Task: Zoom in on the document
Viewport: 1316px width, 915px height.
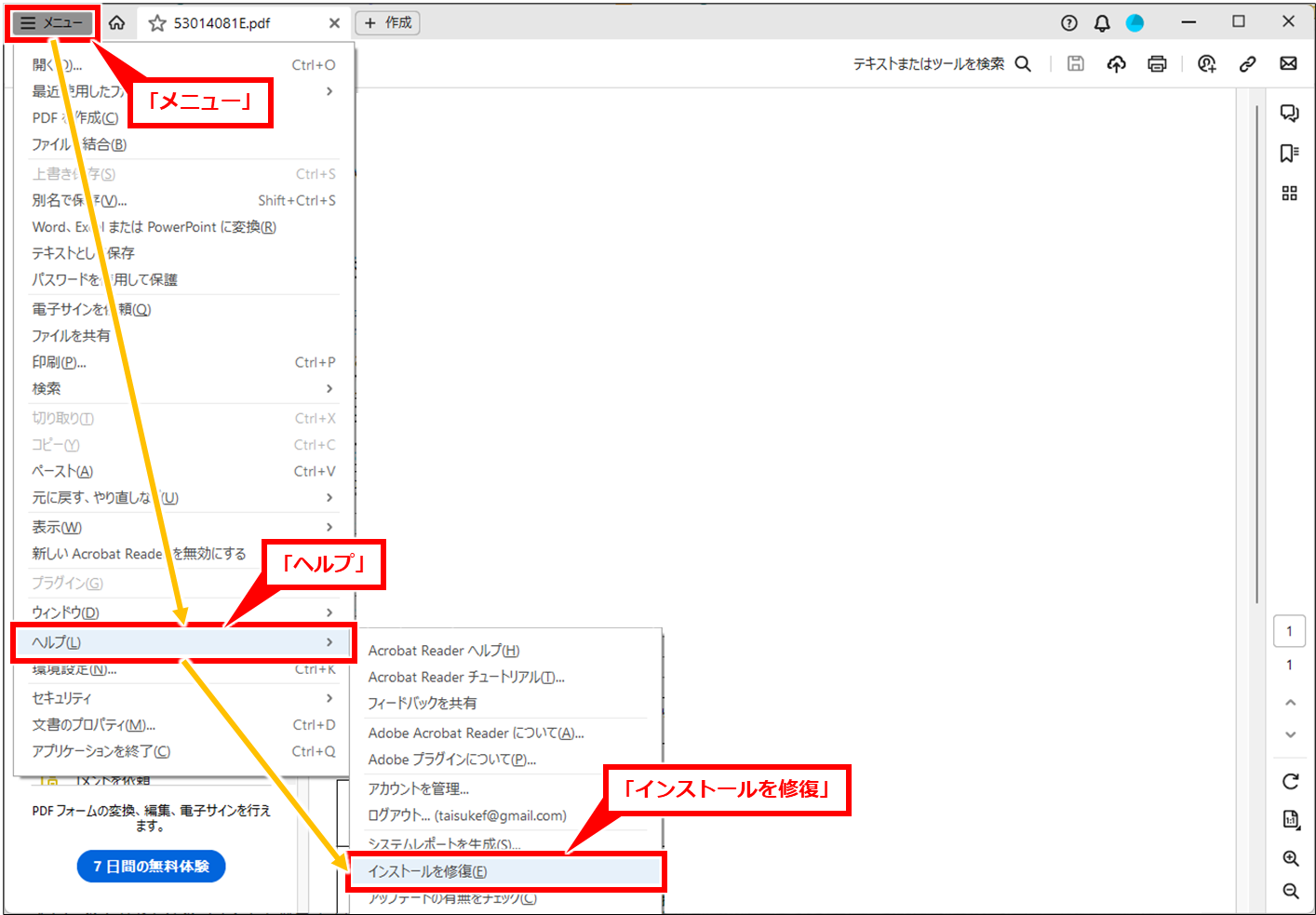Action: pos(1290,858)
